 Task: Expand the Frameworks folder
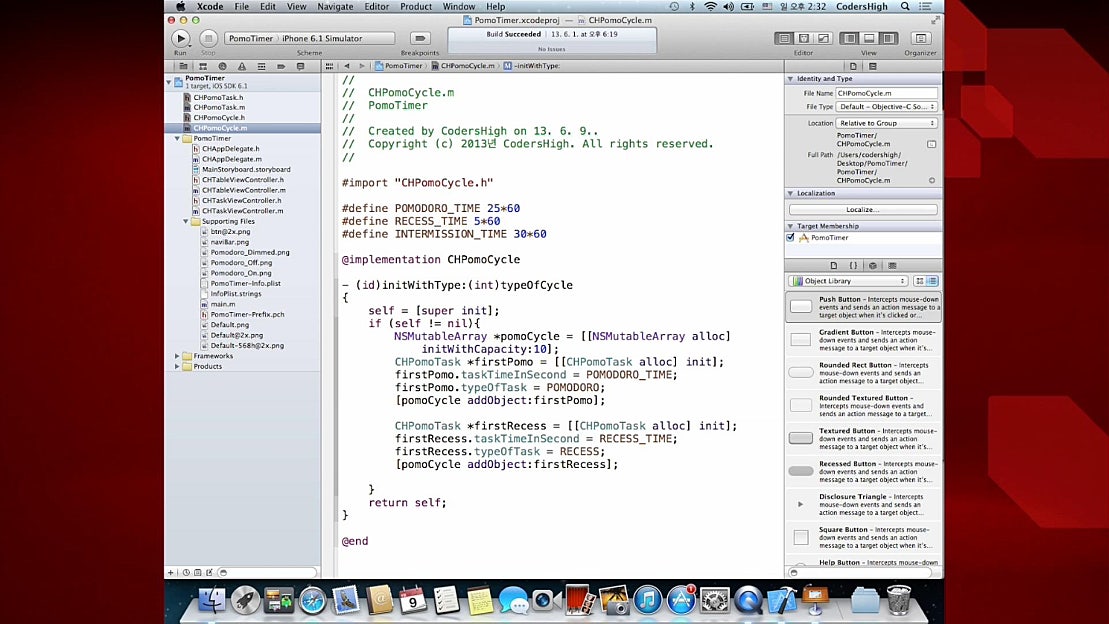tap(178, 356)
